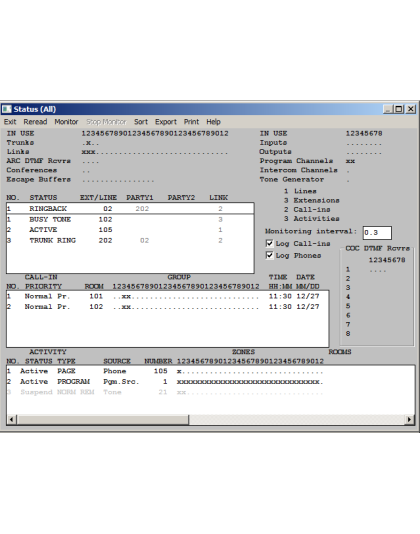Close the Status window
Image resolution: width=420 pixels, height=534 pixels.
(411, 109)
